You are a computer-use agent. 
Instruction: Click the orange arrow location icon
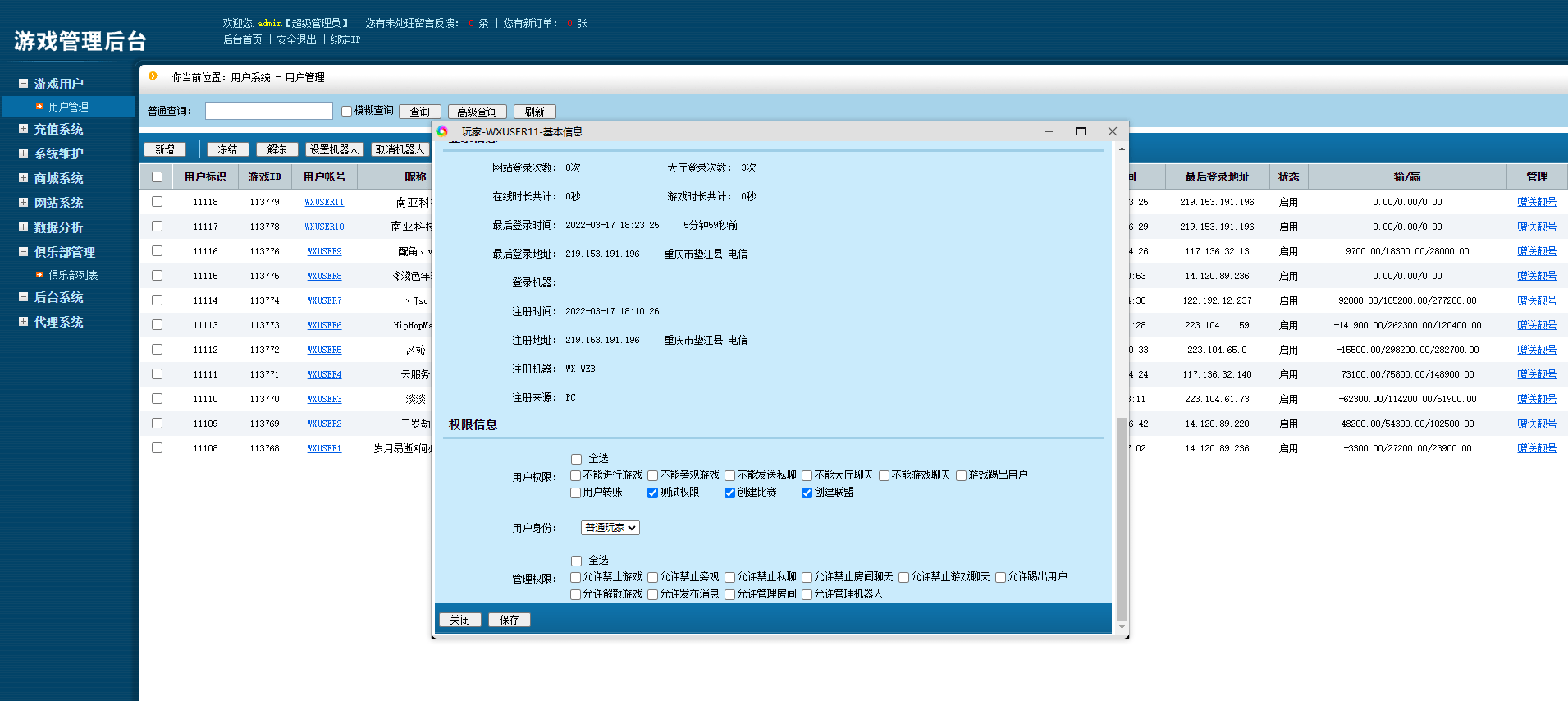click(153, 76)
